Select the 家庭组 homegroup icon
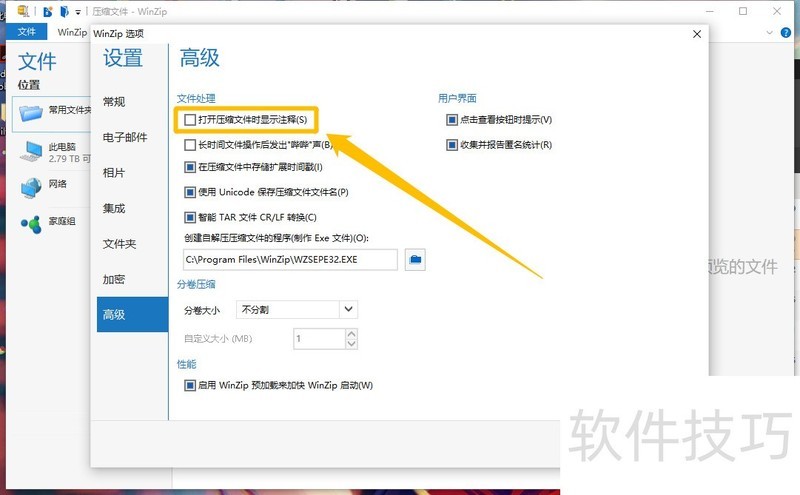The height and width of the screenshot is (495, 800). point(31,224)
